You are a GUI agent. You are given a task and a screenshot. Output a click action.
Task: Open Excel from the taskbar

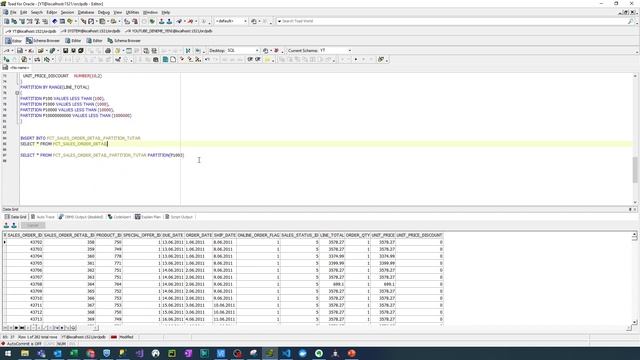click(74, 353)
